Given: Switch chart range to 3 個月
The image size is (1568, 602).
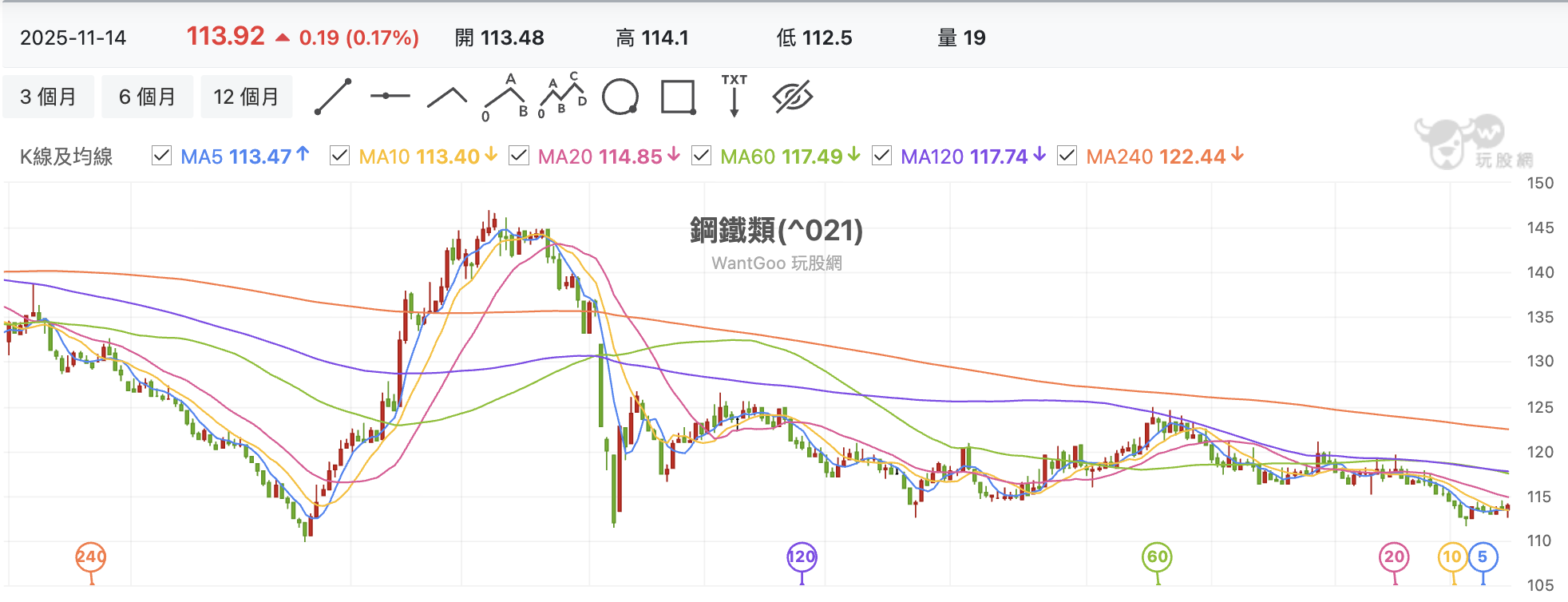Looking at the screenshot, I should click(48, 97).
